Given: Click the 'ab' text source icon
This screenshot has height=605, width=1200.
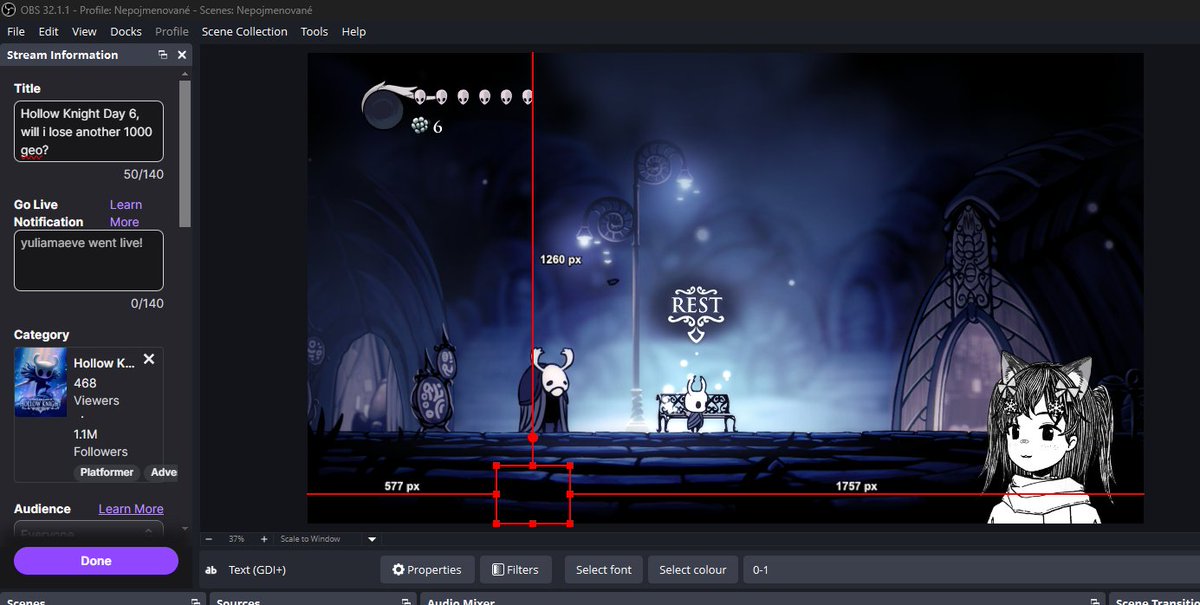Looking at the screenshot, I should tap(211, 570).
